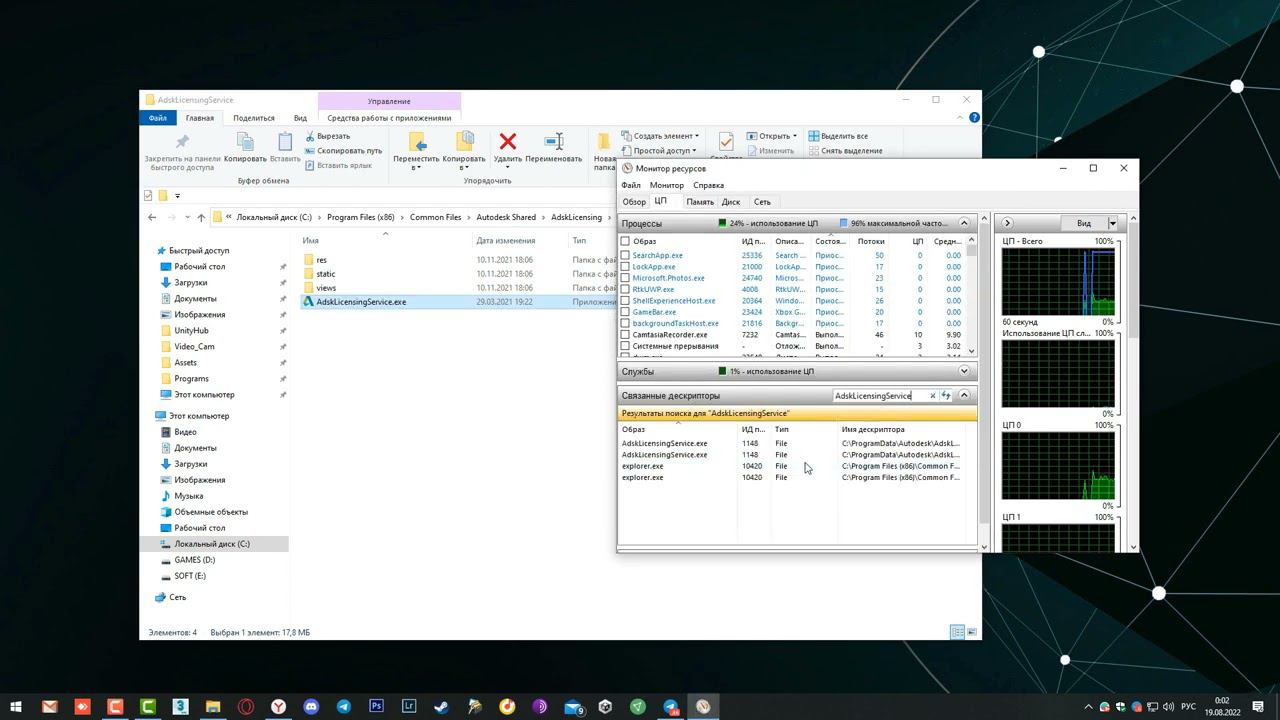Click Common Files in the address path
Image resolution: width=1280 pixels, height=720 pixels.
click(436, 217)
